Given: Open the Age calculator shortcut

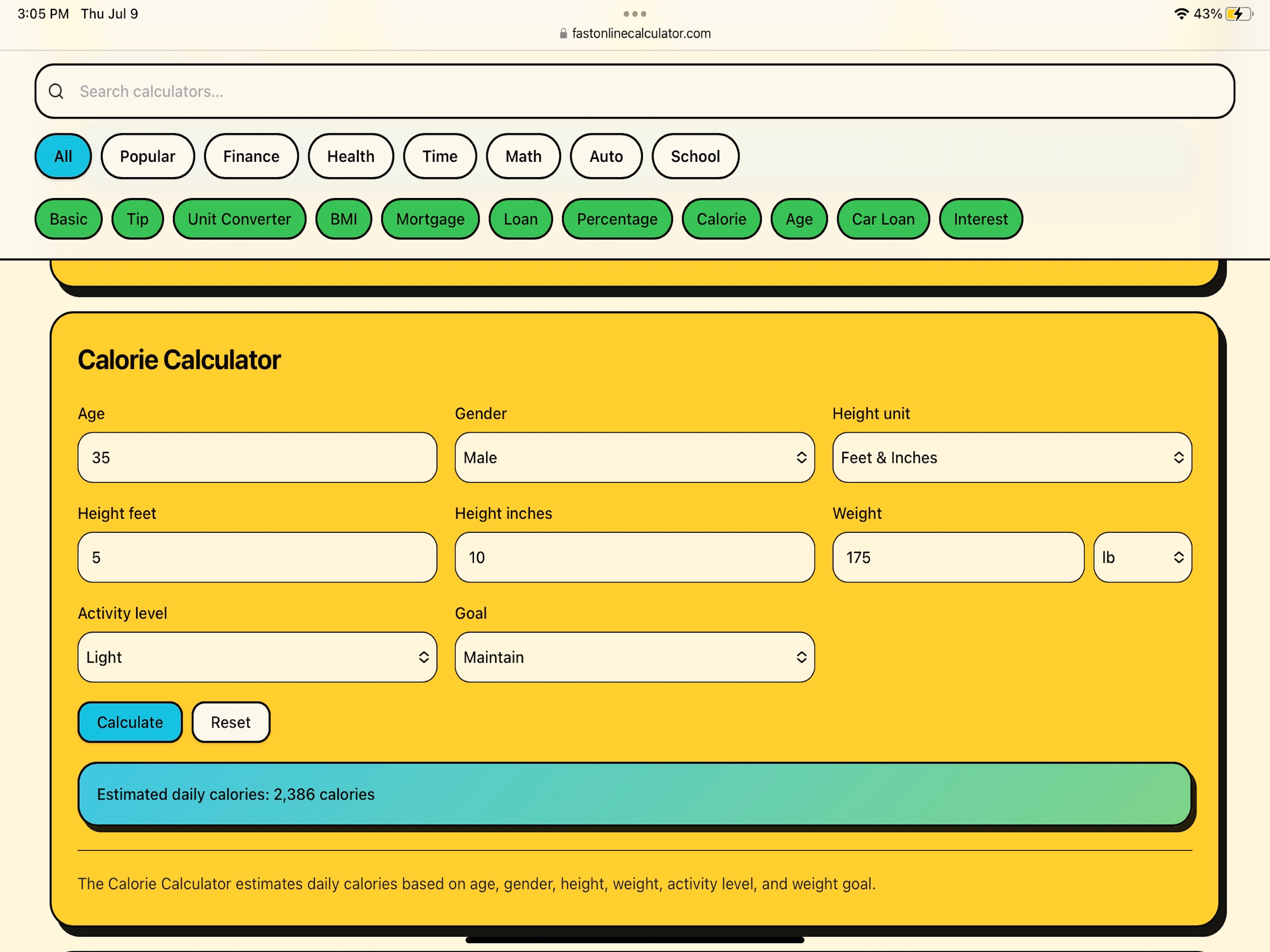Looking at the screenshot, I should [x=799, y=219].
